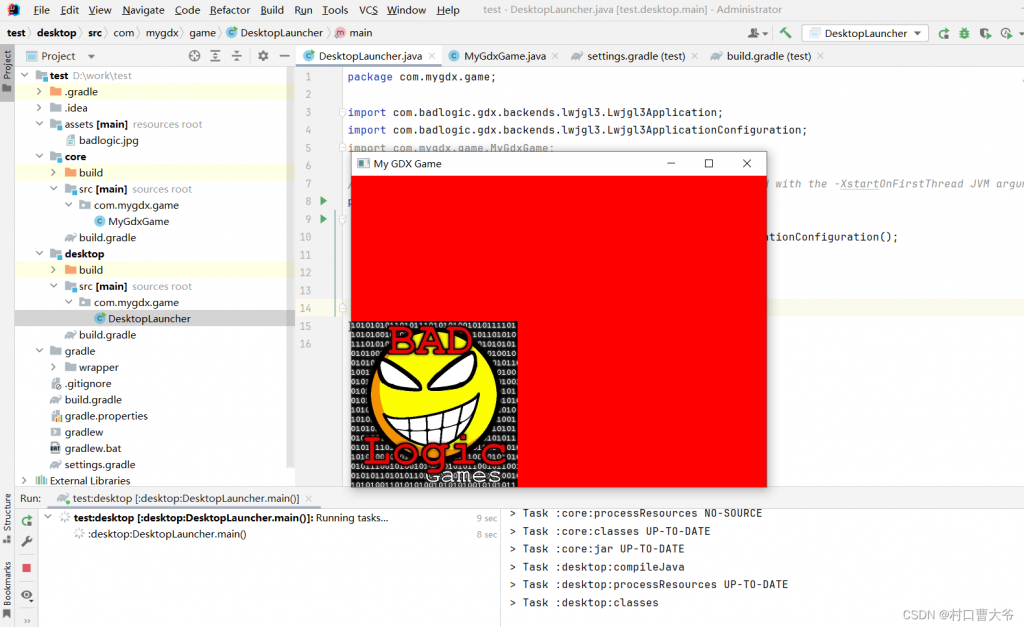Expand the .gradle folder in project tree

39,92
